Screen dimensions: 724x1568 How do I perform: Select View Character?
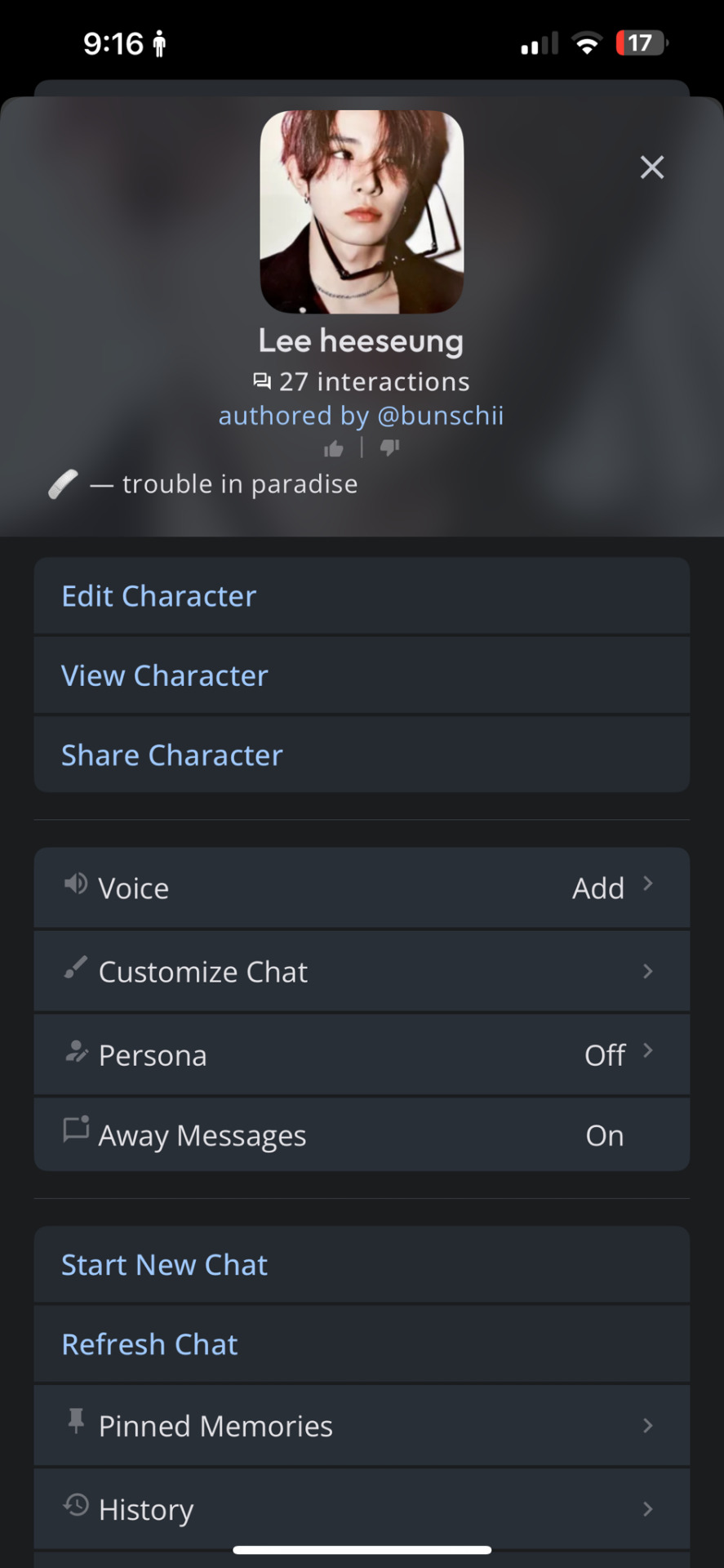pos(362,675)
